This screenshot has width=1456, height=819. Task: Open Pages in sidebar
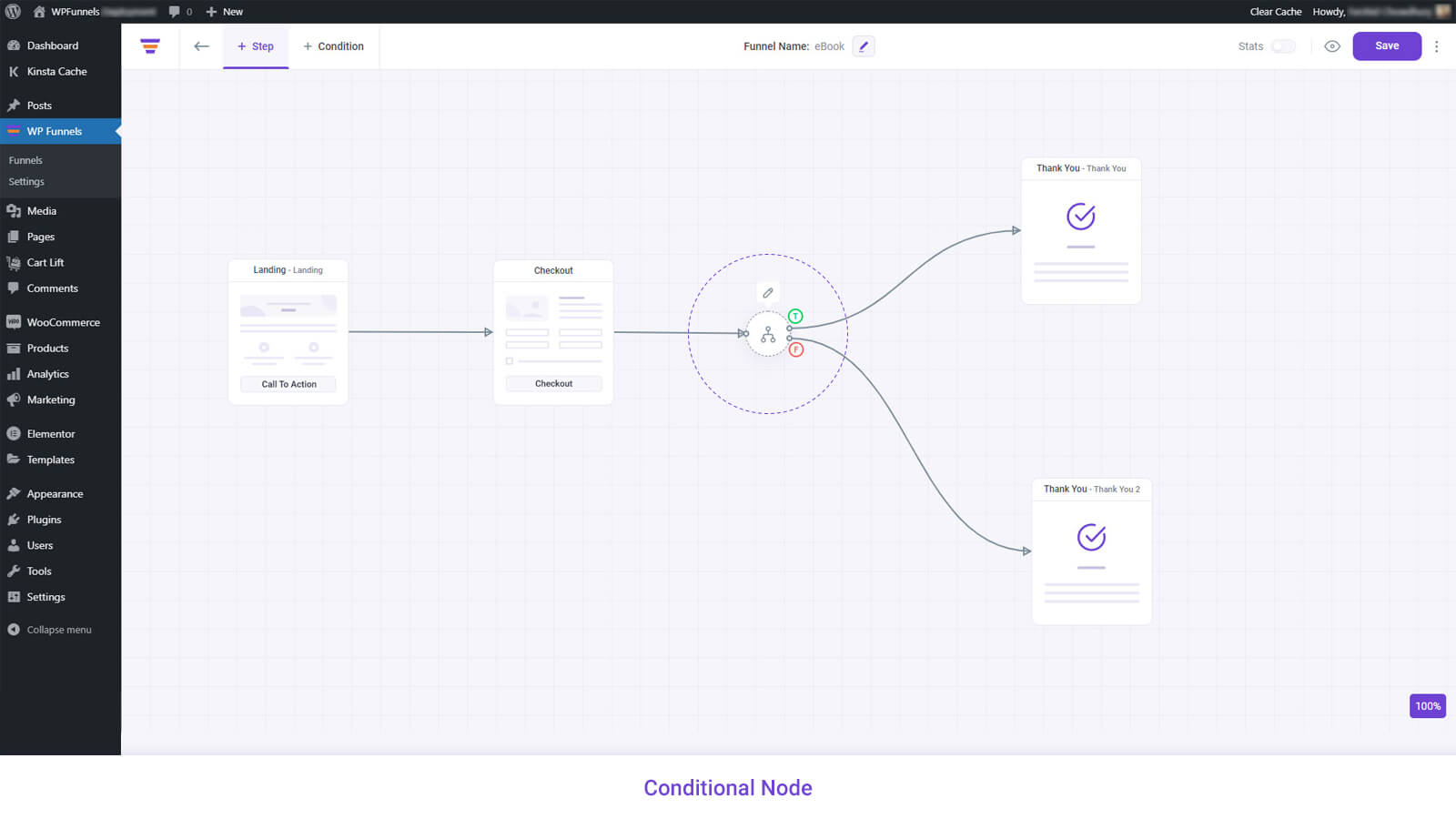click(x=60, y=237)
